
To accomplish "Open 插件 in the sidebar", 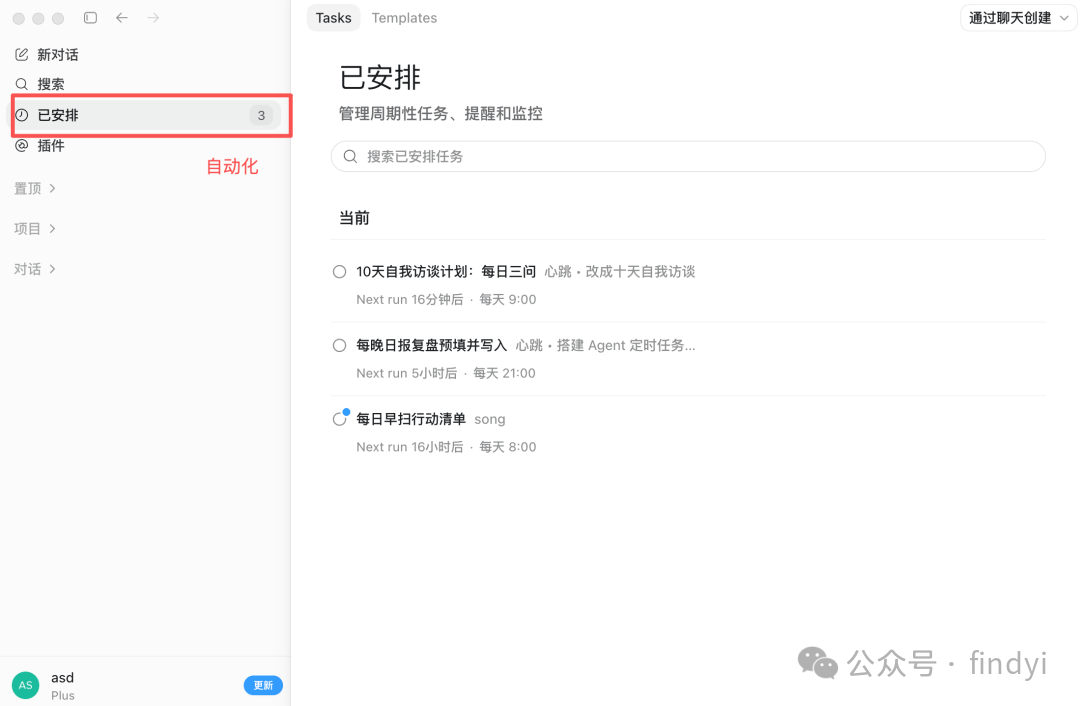I will pyautogui.click(x=51, y=145).
